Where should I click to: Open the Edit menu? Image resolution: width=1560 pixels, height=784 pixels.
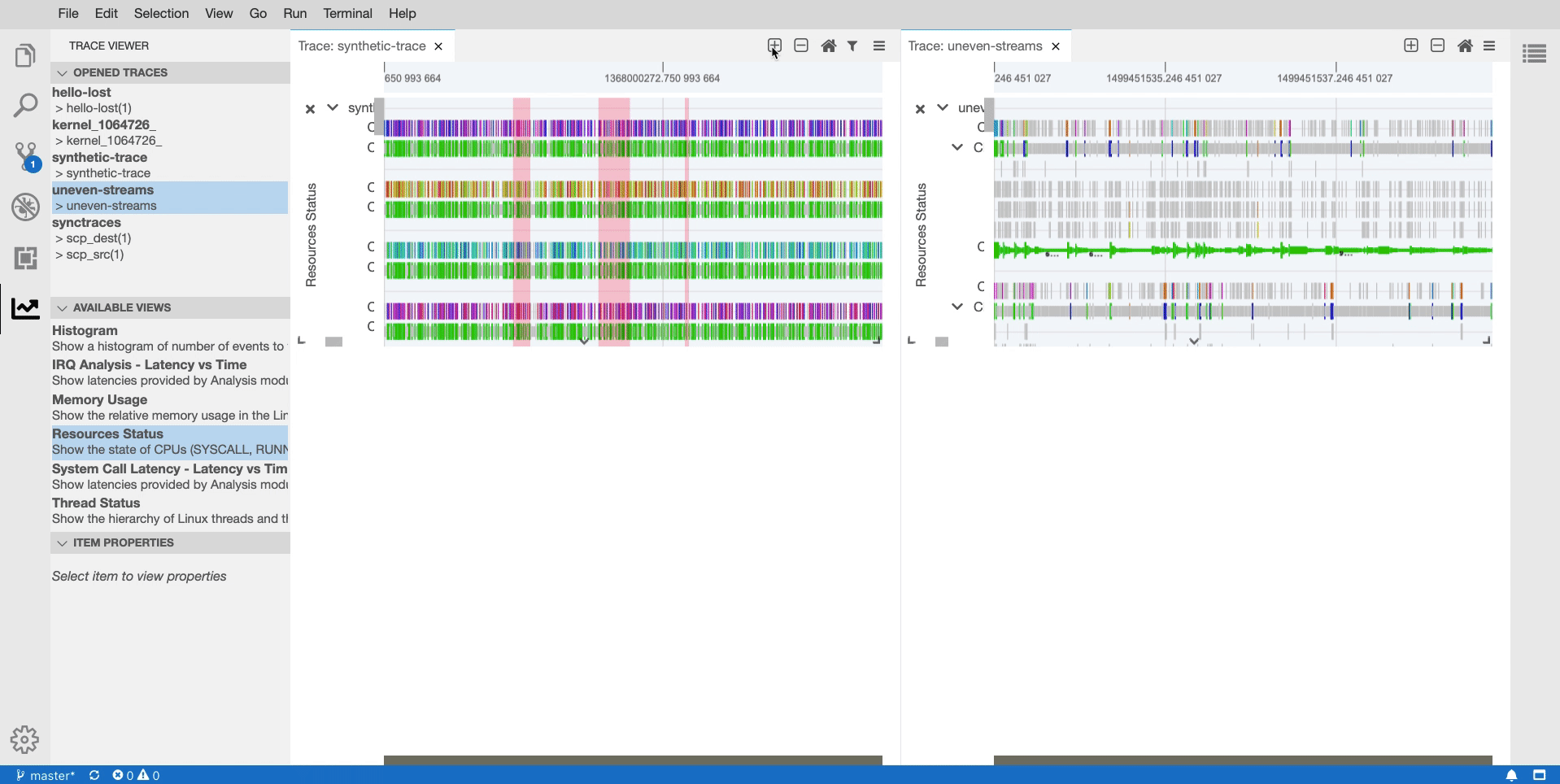pos(106,13)
